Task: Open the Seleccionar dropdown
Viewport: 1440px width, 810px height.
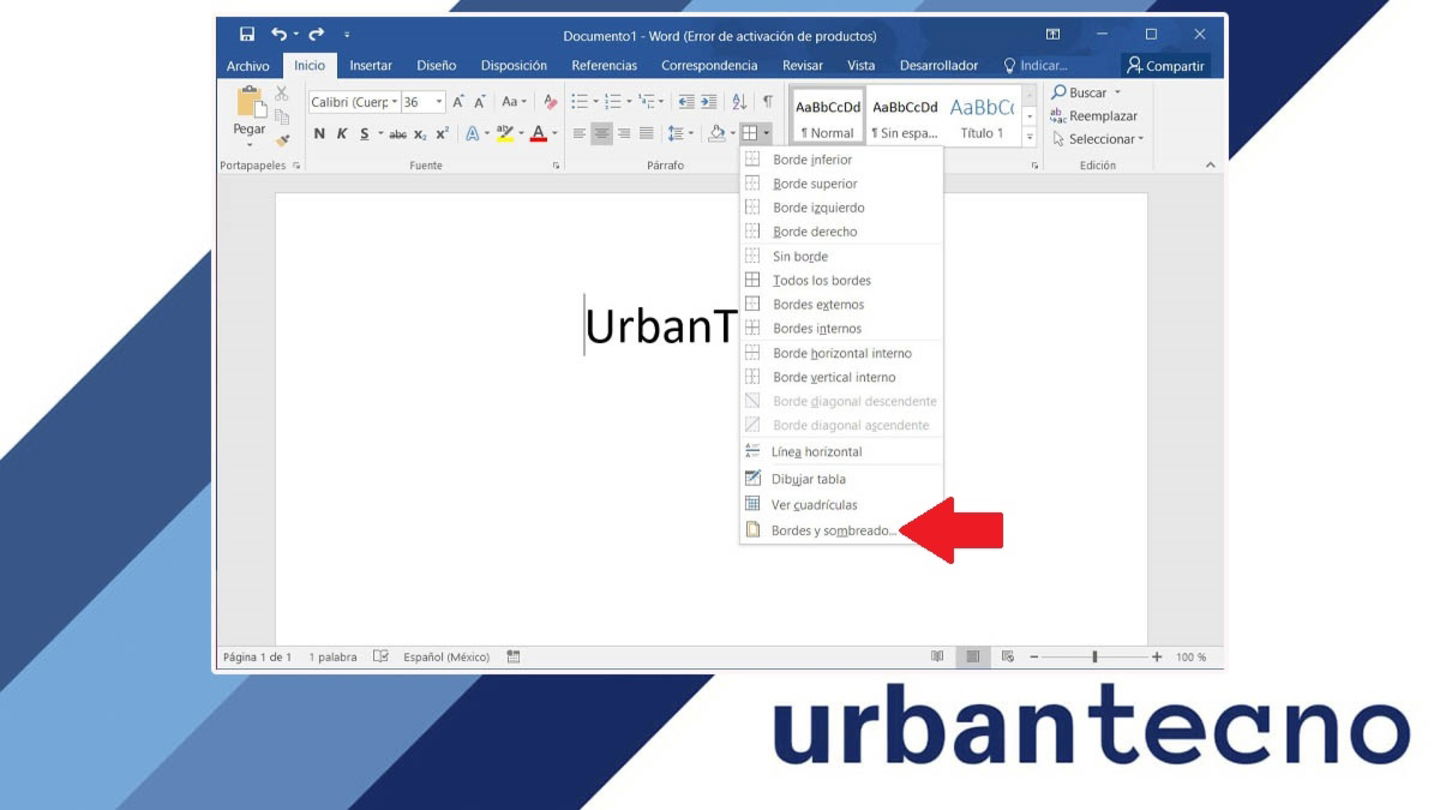Action: (1098, 139)
